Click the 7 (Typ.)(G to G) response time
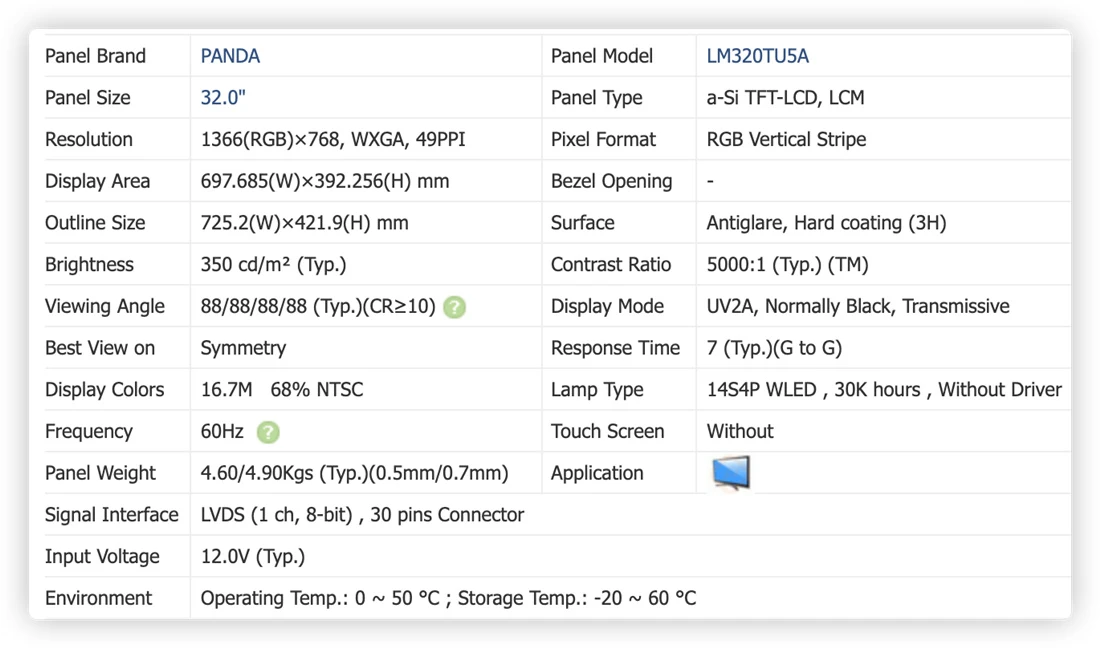Screen dimensions: 1100x648 [x=774, y=348]
